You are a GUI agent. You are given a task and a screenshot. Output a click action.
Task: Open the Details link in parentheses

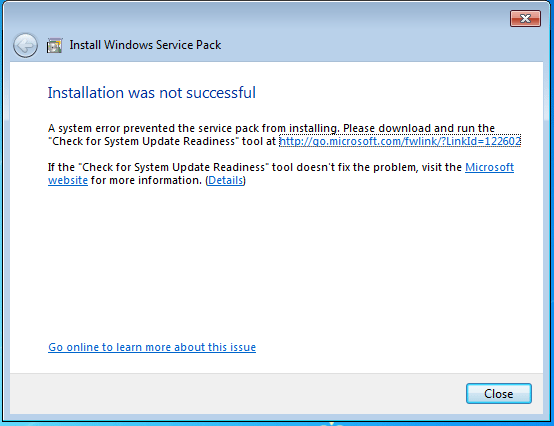tap(225, 180)
